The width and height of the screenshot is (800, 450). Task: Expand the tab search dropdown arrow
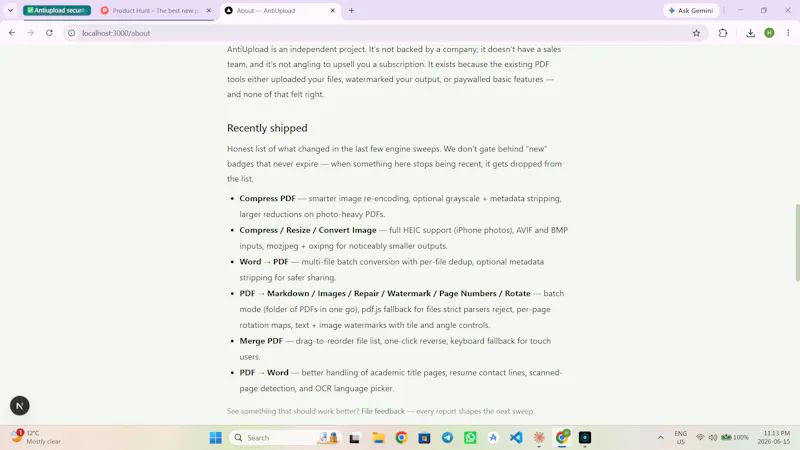(x=10, y=10)
